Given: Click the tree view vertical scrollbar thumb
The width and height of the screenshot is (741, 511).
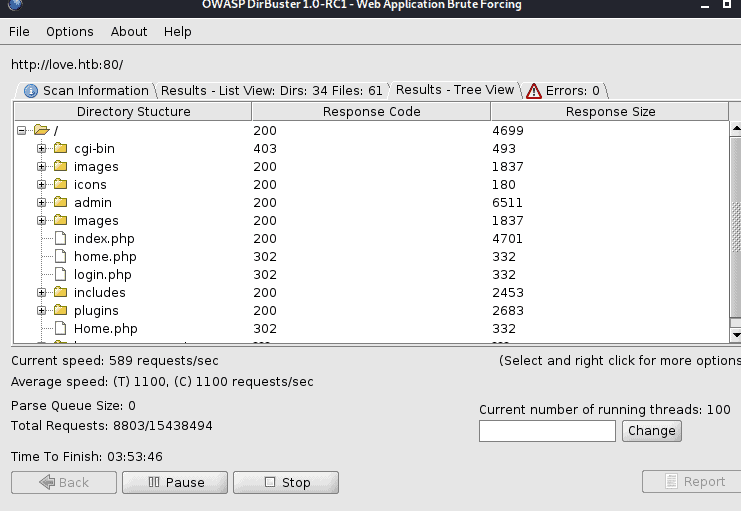Looking at the screenshot, I should 736,227.
